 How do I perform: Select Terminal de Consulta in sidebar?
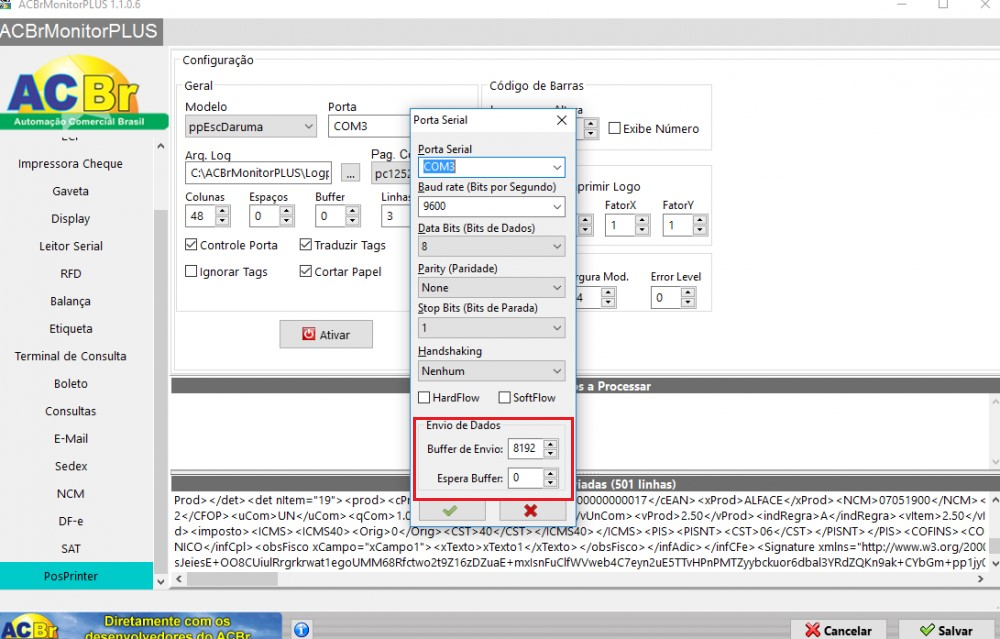(70, 356)
